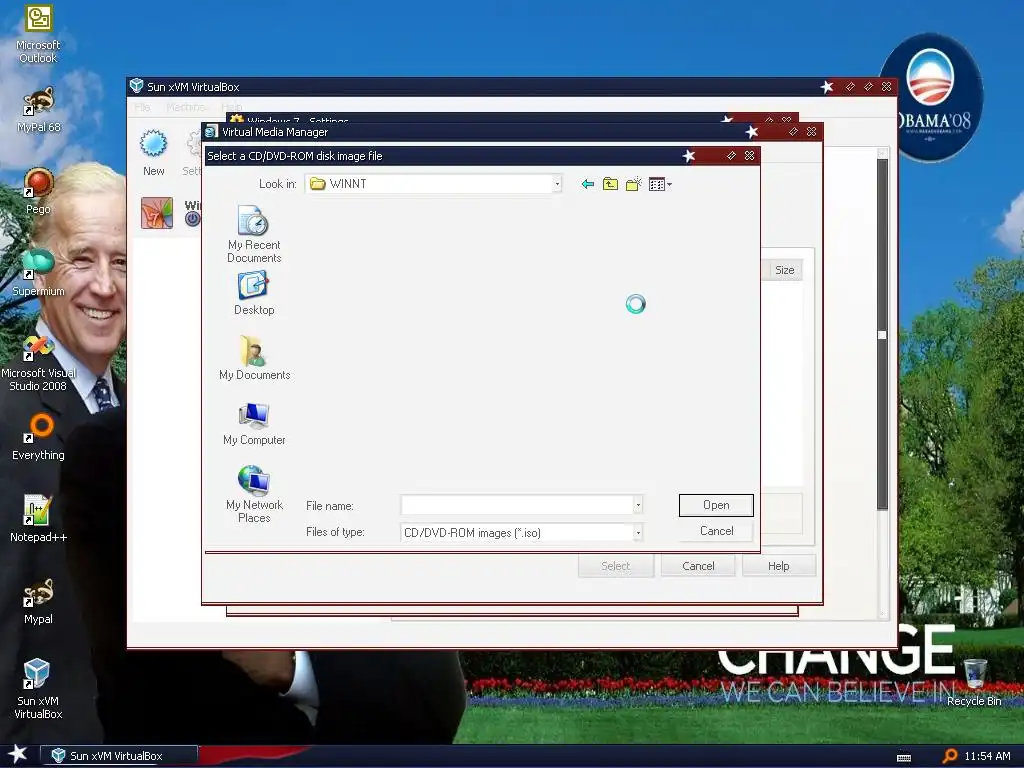1024x768 pixels.
Task: Open Everything search desktop icon
Action: point(38,437)
